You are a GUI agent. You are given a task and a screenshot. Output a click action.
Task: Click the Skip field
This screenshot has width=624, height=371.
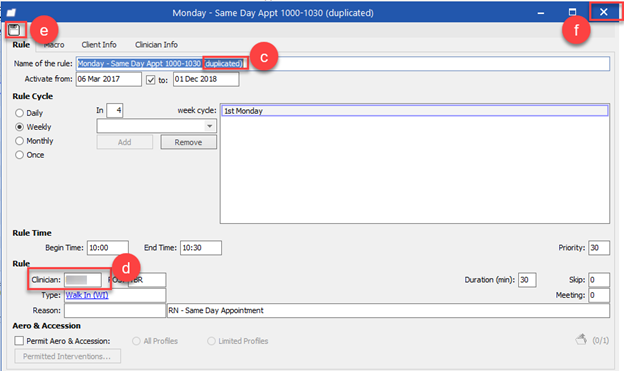click(599, 280)
